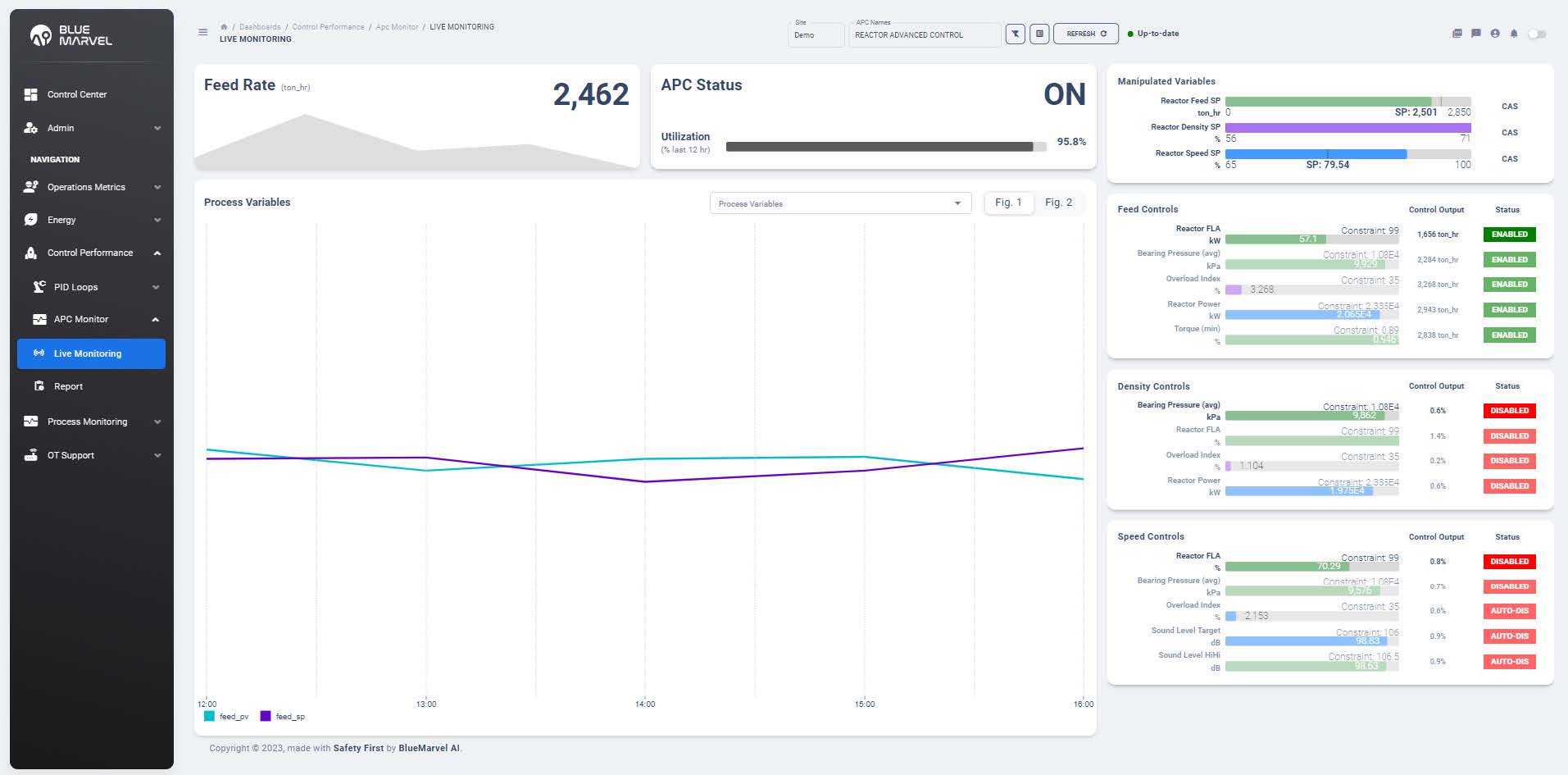Click the REFRESH button
Screen dimensions: 1568x775
tap(1086, 34)
